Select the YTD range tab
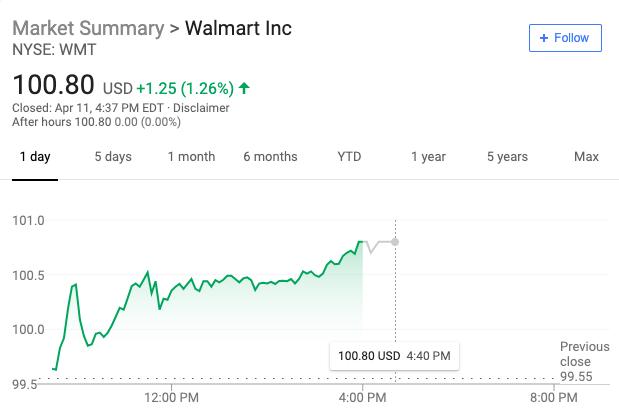Screen dimensions: 619x417 (349, 157)
